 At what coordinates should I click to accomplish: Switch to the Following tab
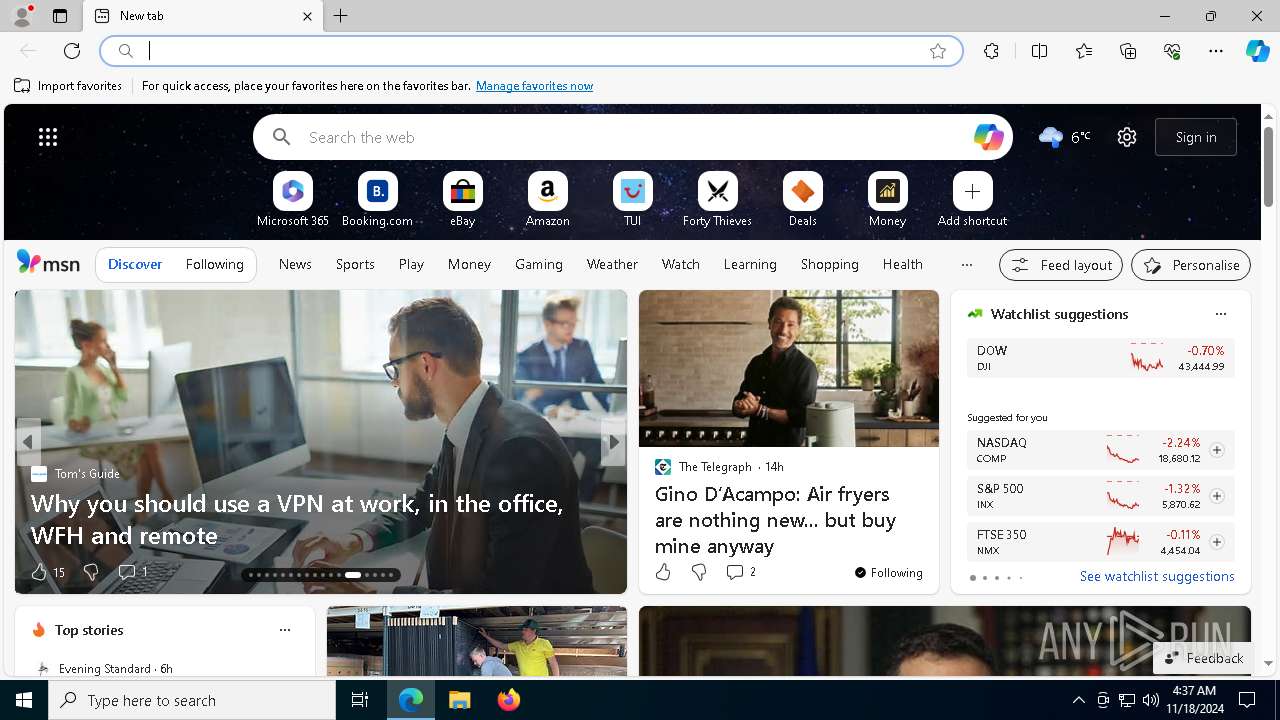214,265
